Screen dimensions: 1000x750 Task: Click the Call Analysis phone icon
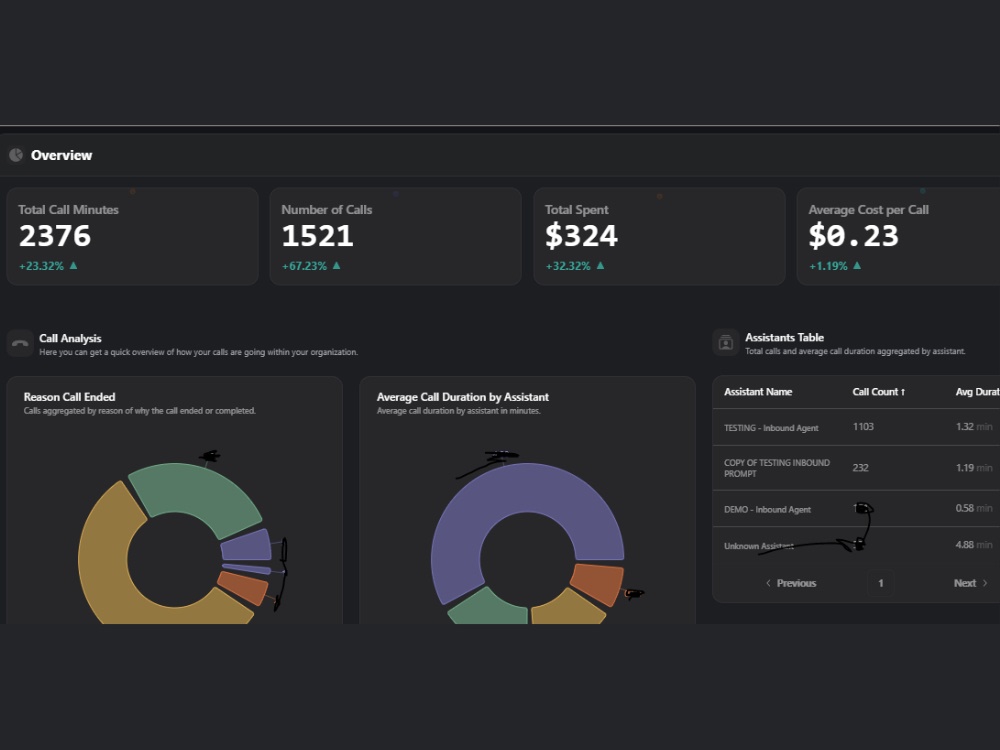(x=20, y=343)
